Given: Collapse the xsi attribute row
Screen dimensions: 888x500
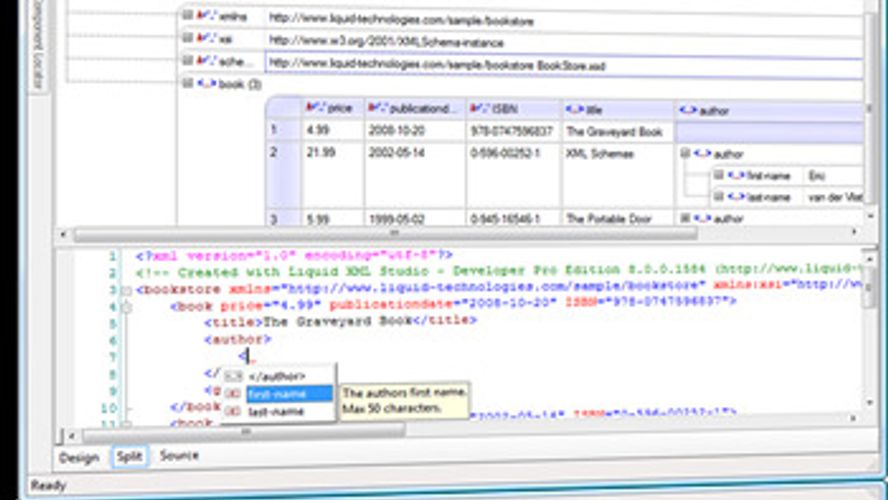Looking at the screenshot, I should pyautogui.click(x=187, y=37).
